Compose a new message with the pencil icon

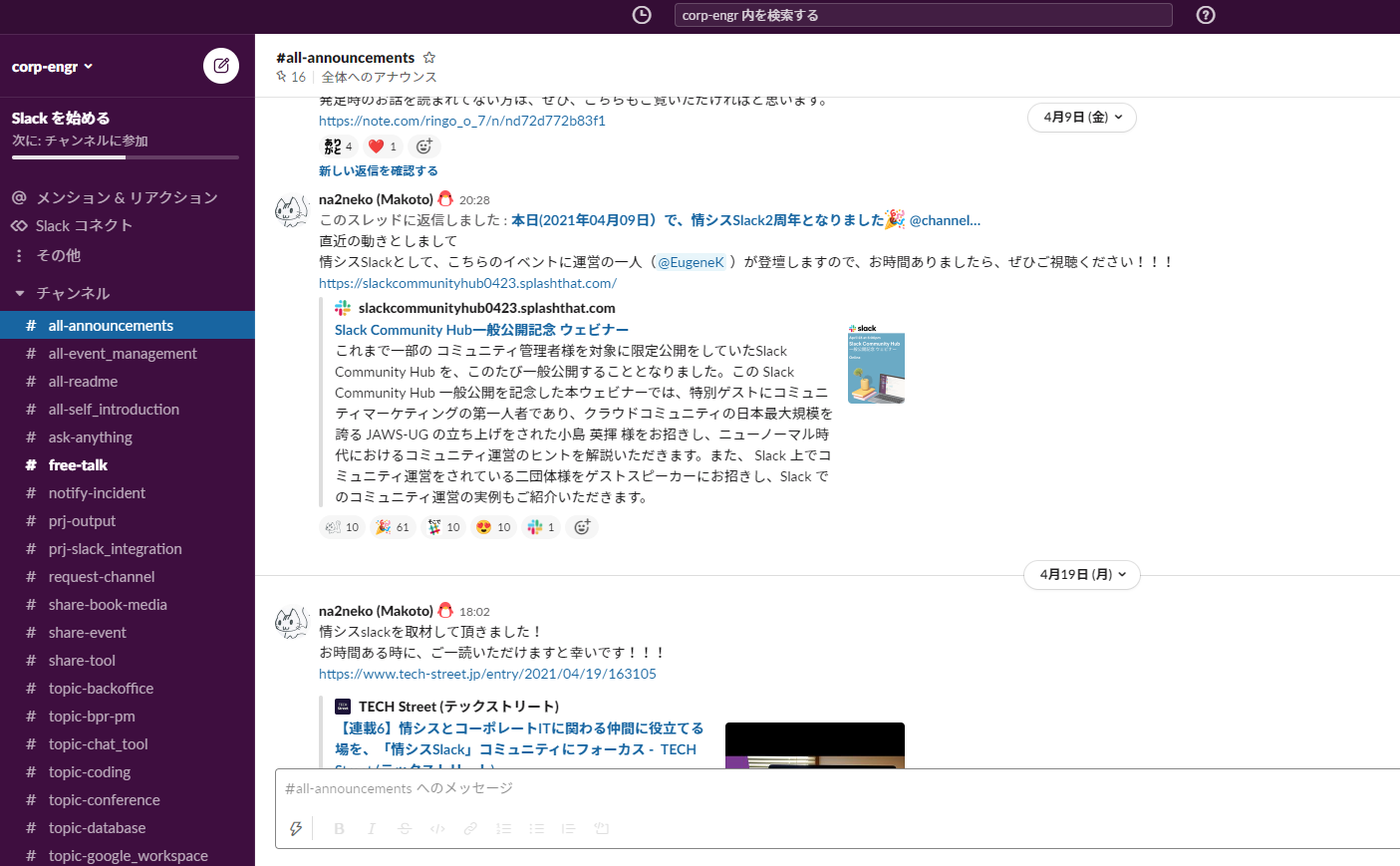click(221, 66)
